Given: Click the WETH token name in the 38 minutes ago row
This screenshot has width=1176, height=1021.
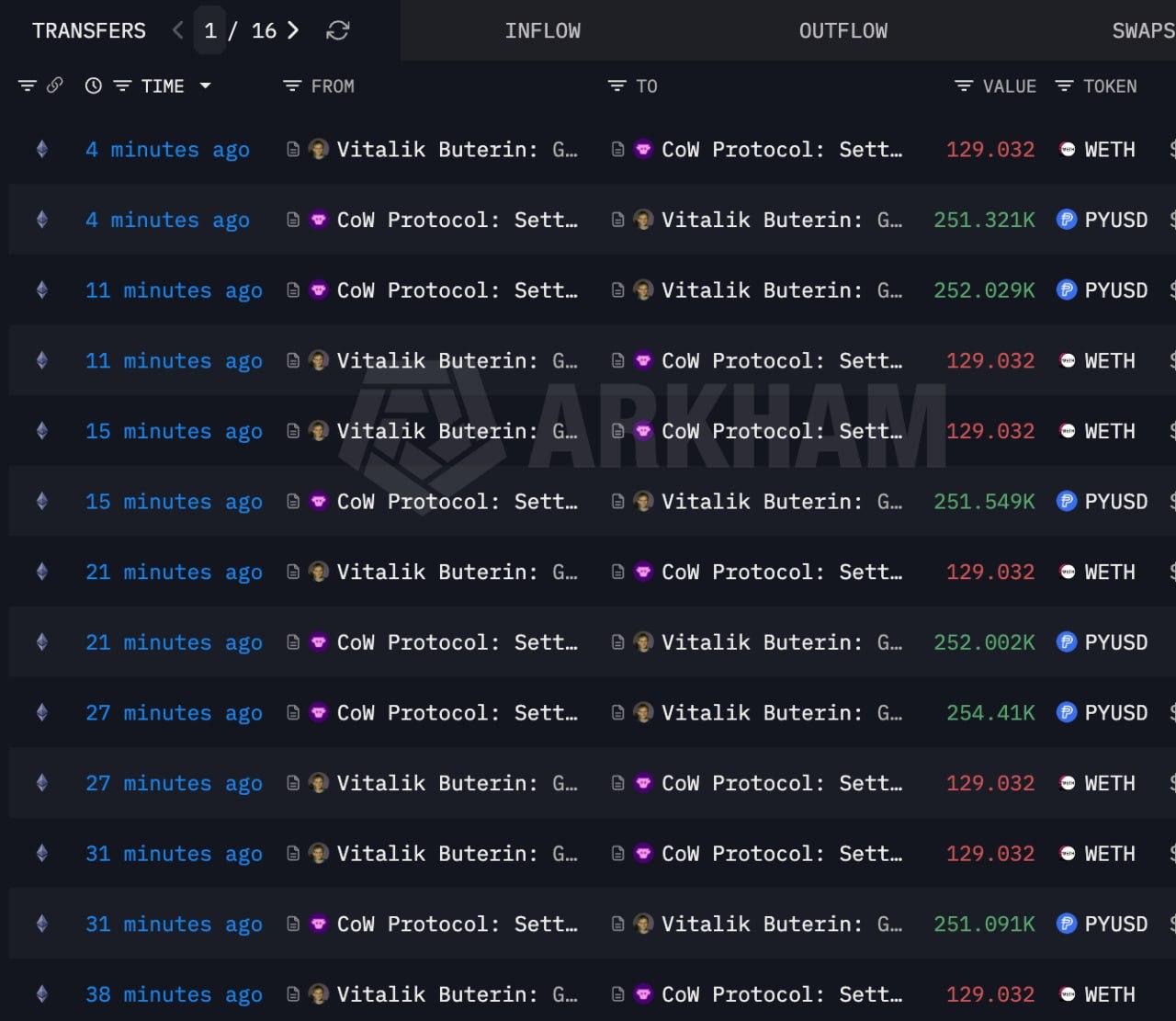Looking at the screenshot, I should pos(1110,994).
